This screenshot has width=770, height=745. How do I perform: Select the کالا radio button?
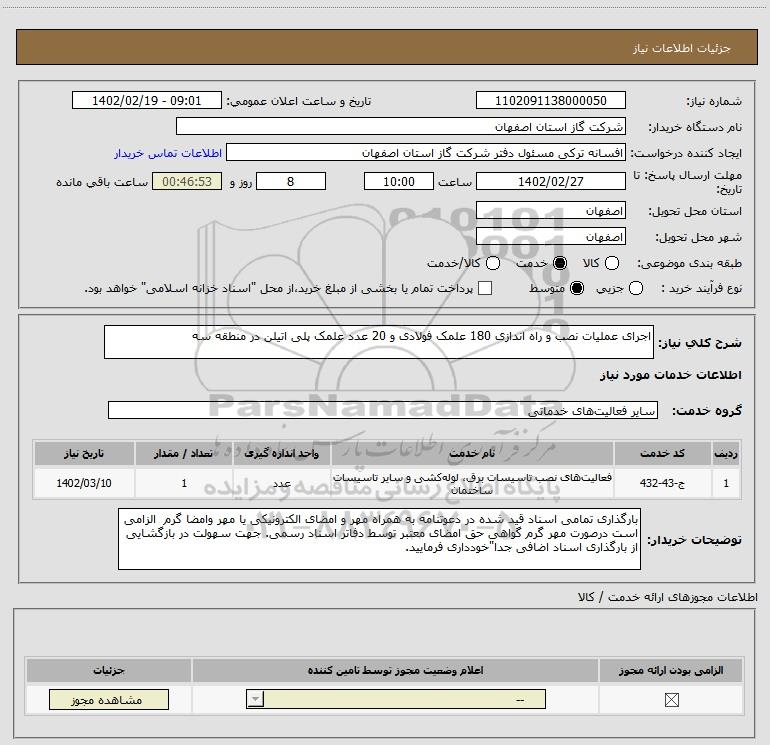[x=612, y=263]
